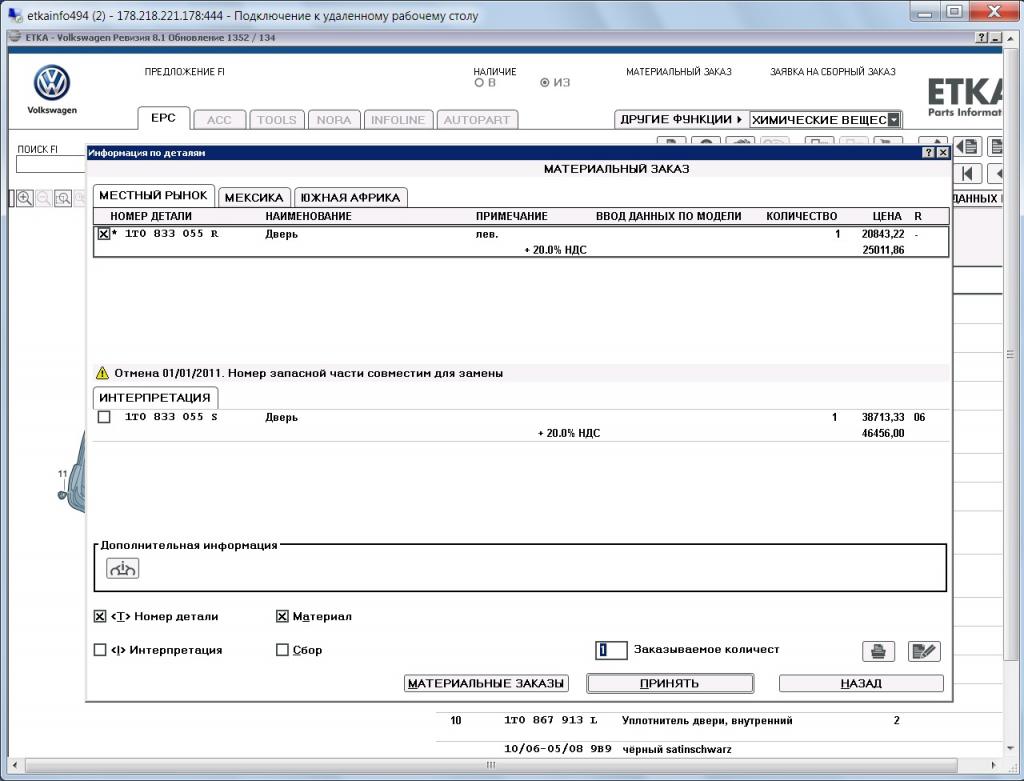
Task: Open the EPC tab
Action: (163, 118)
